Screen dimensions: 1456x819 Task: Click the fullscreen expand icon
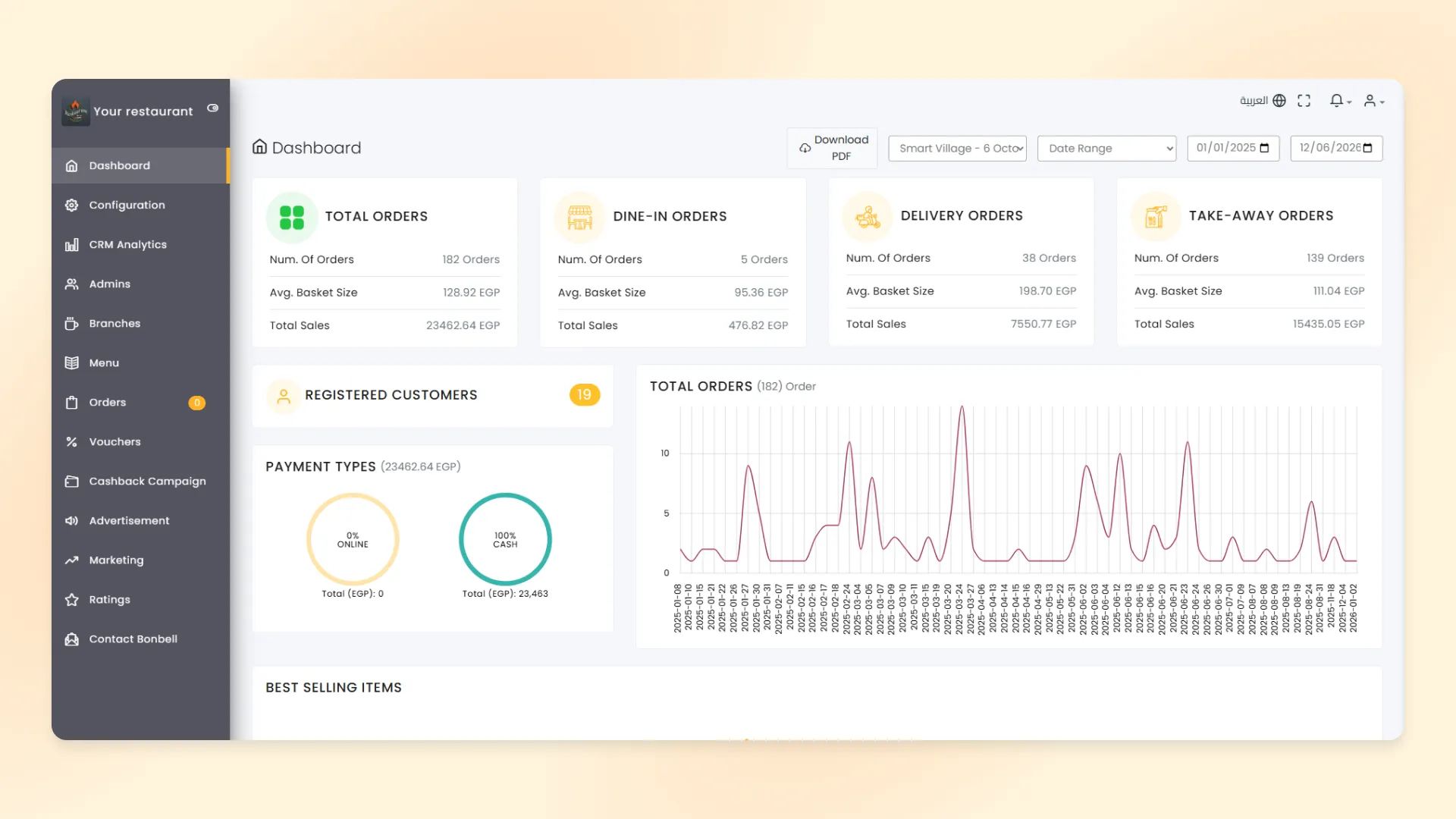pyautogui.click(x=1304, y=101)
